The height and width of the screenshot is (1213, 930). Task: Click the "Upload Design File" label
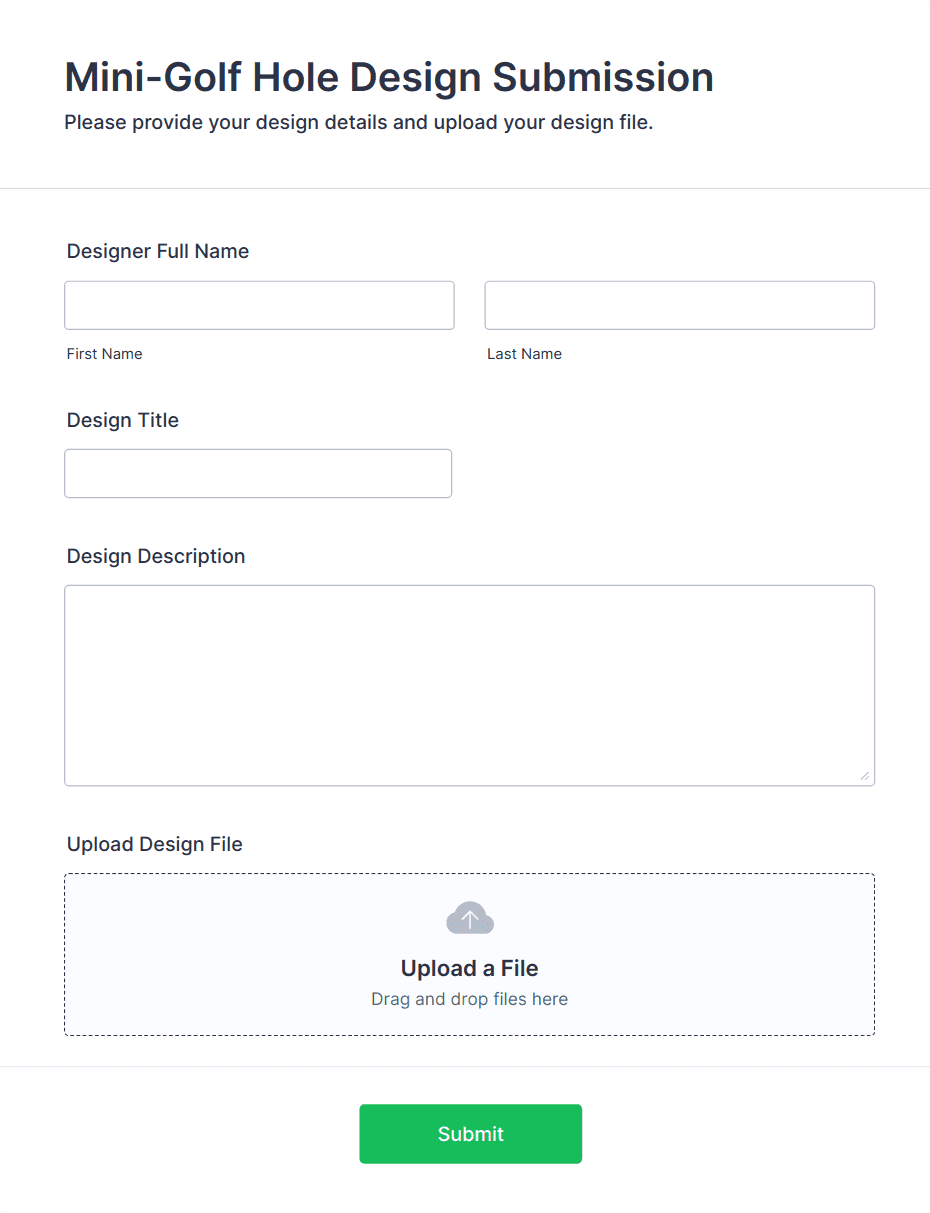pyautogui.click(x=155, y=844)
